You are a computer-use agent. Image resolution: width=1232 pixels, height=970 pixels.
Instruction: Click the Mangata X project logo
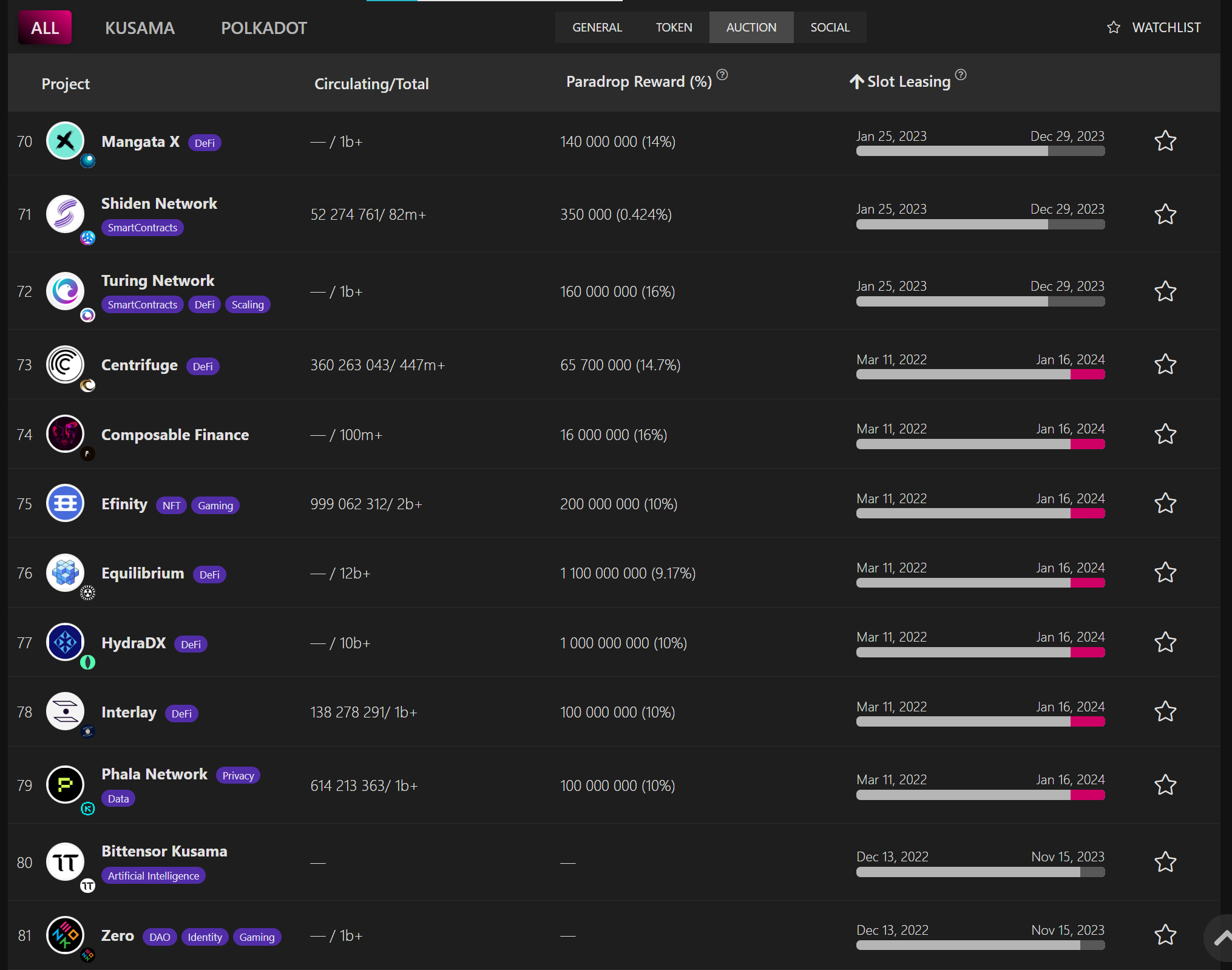pos(65,141)
